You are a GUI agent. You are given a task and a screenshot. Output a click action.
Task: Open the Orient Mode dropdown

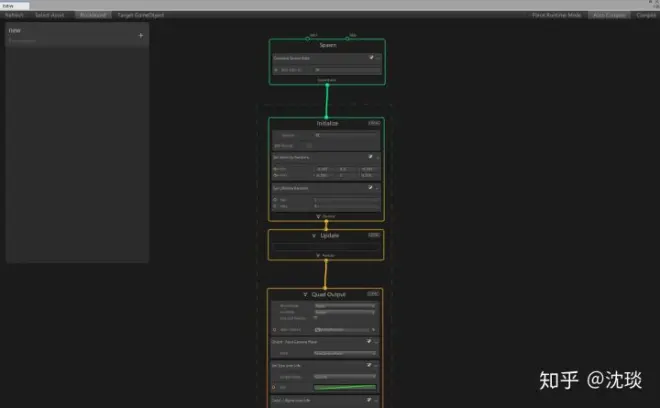coord(345,353)
